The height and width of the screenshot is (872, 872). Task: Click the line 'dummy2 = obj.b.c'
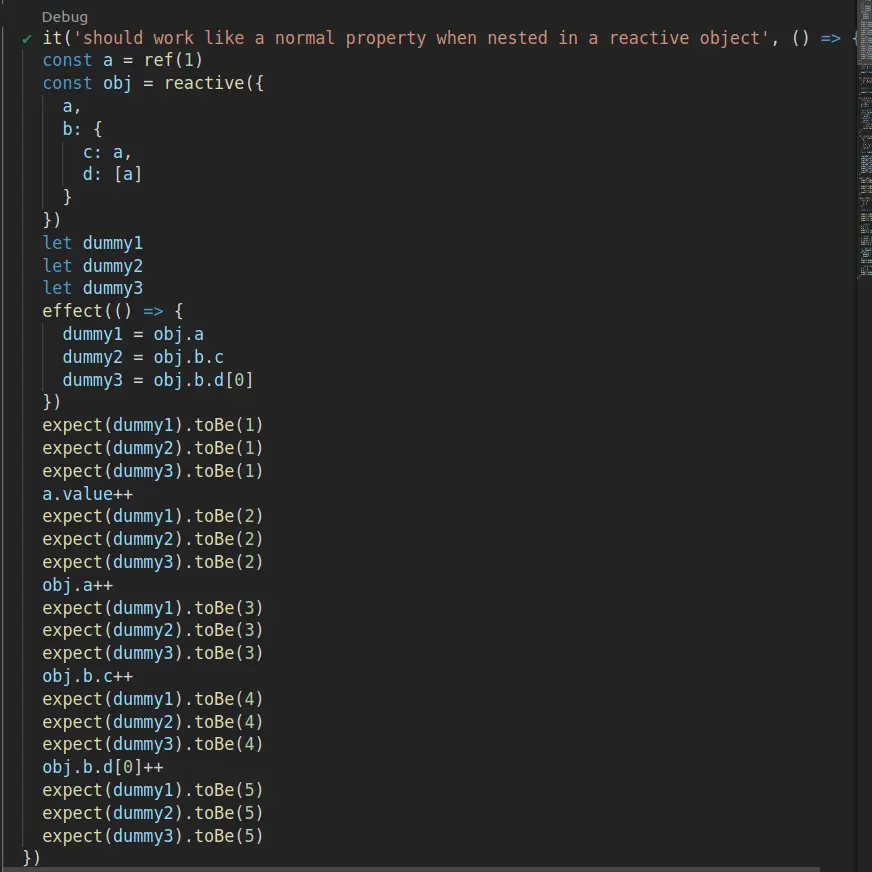click(143, 357)
